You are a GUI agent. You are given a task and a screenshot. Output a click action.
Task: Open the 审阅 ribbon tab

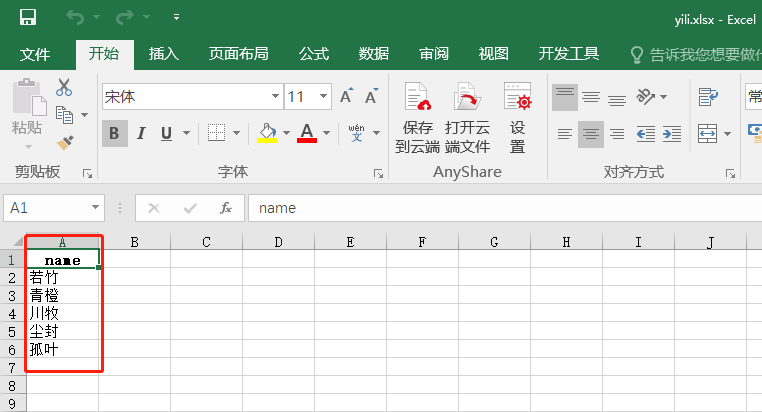click(x=434, y=54)
